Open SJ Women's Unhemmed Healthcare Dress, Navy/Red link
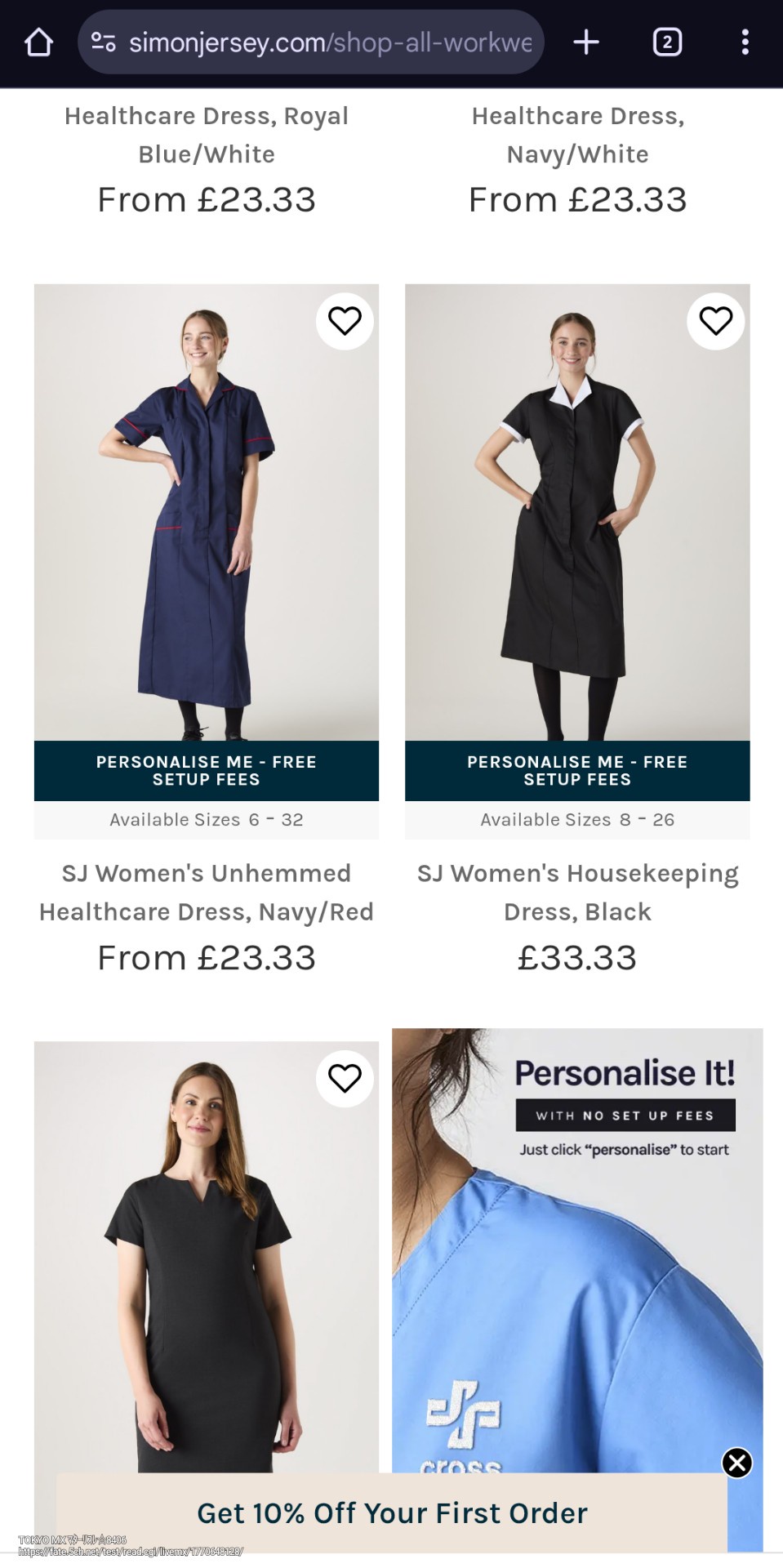Screen dimensions: 783x1568 click(x=207, y=892)
